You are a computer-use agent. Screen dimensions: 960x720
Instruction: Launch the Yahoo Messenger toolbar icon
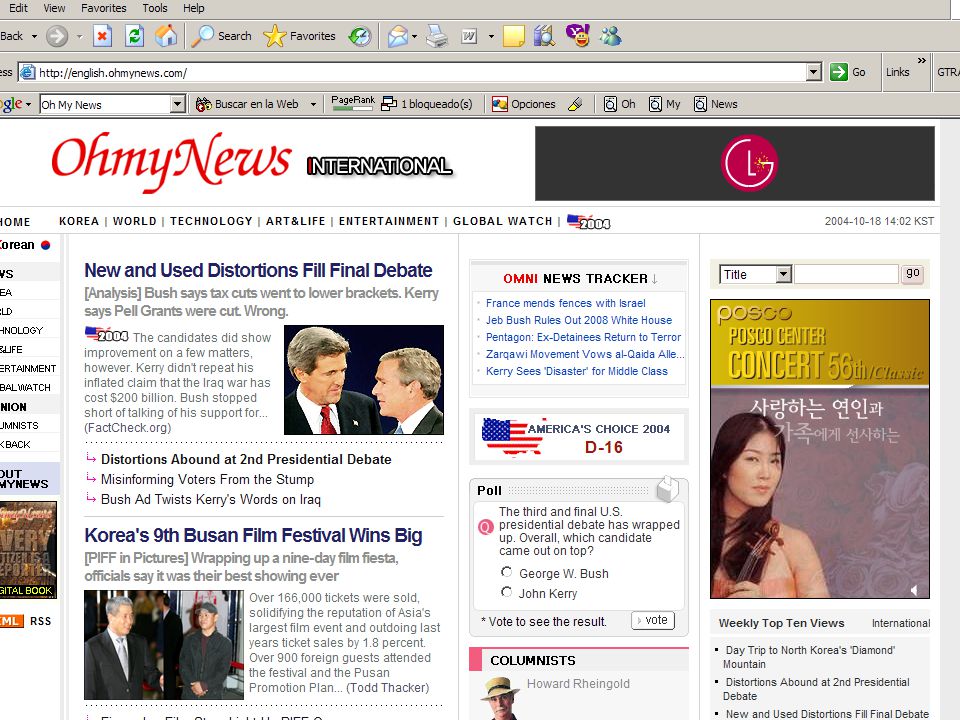(577, 36)
